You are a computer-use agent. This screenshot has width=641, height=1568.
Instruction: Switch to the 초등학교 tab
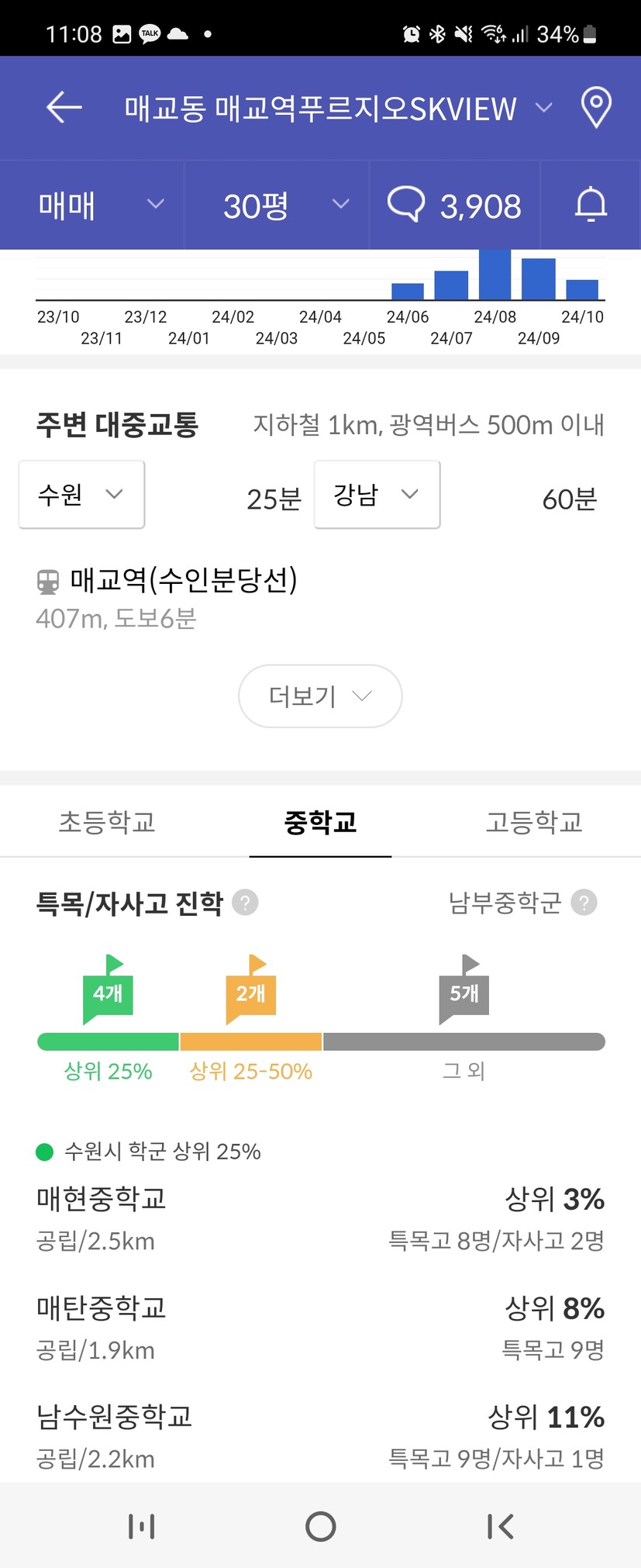click(x=107, y=822)
